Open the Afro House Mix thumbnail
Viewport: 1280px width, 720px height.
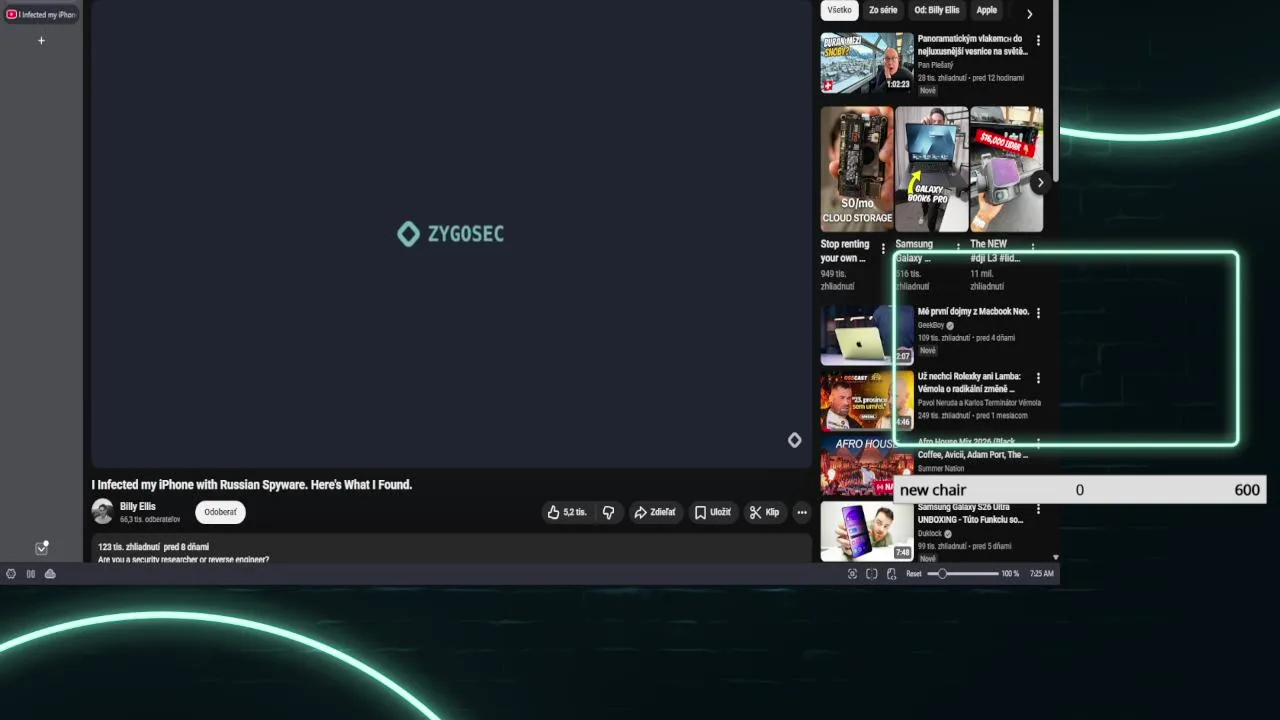[x=867, y=465]
